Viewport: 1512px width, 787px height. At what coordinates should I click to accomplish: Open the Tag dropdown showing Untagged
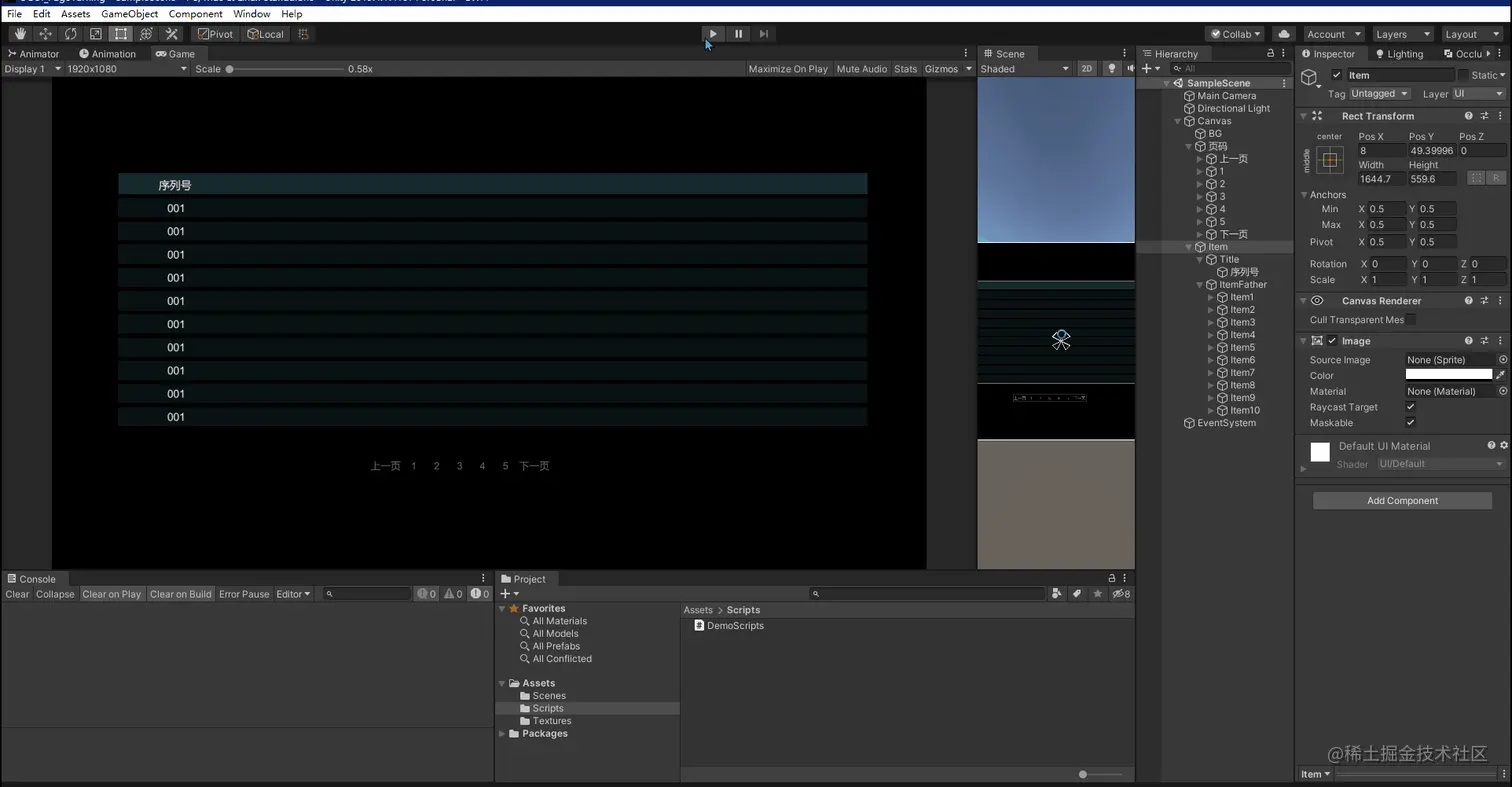[x=1379, y=94]
